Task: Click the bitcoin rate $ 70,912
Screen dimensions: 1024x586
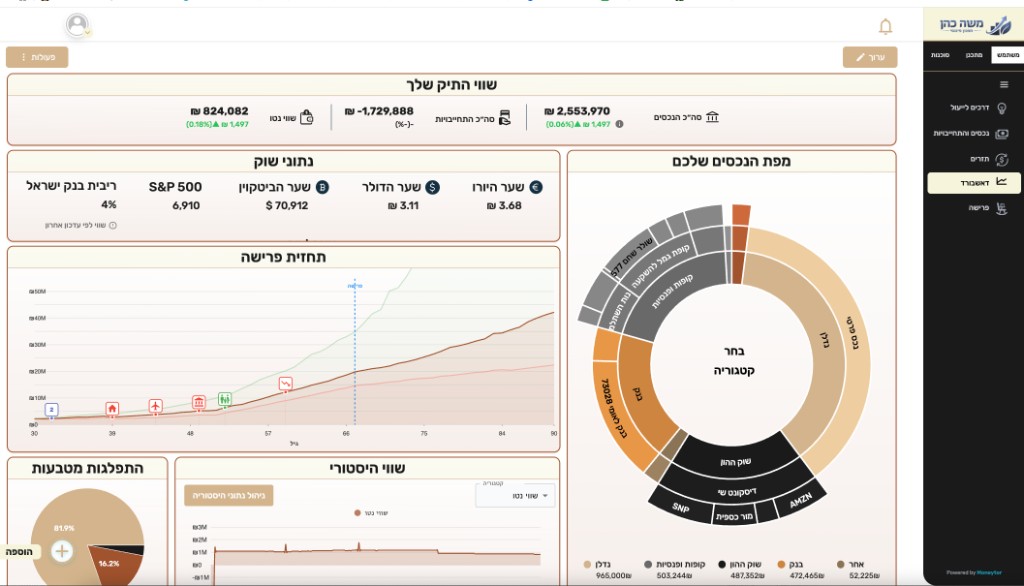Action: pyautogui.click(x=287, y=206)
